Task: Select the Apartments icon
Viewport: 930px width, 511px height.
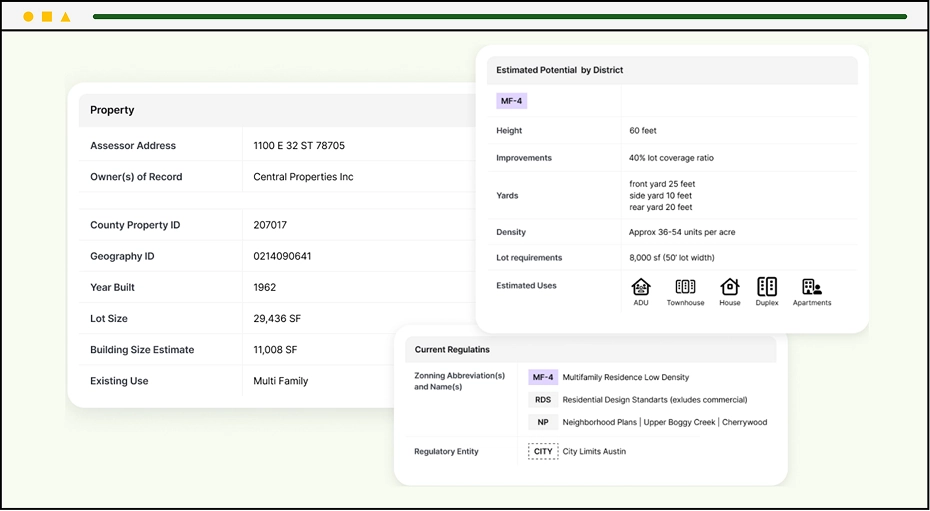Action: (x=812, y=287)
